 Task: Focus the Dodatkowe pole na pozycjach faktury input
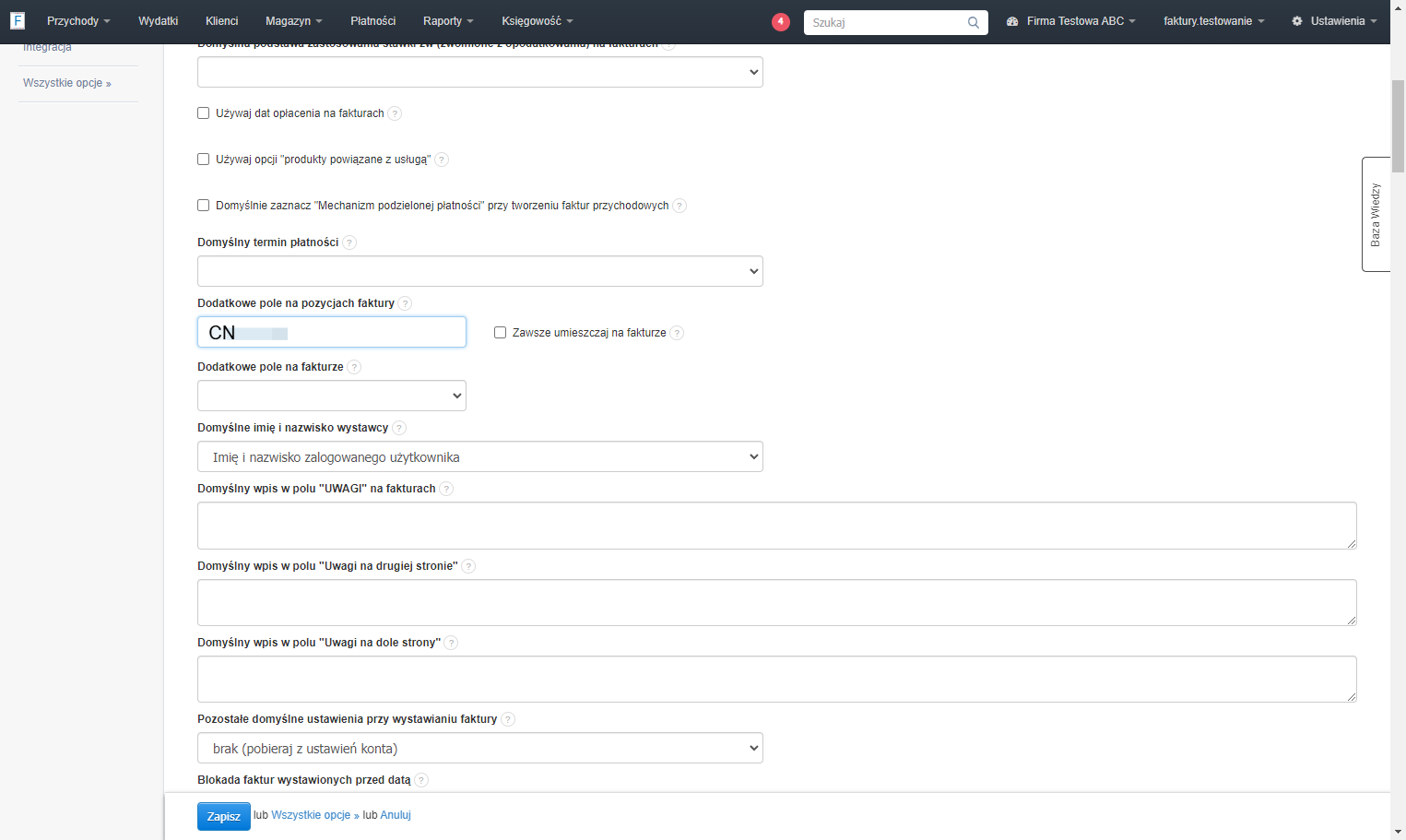point(332,332)
